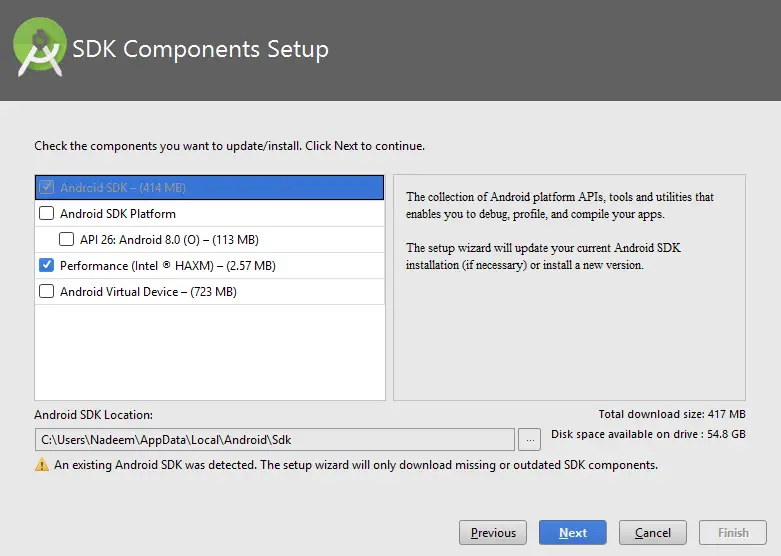Click the disabled Finish button
Screen dimensions: 781x556
coord(733,533)
